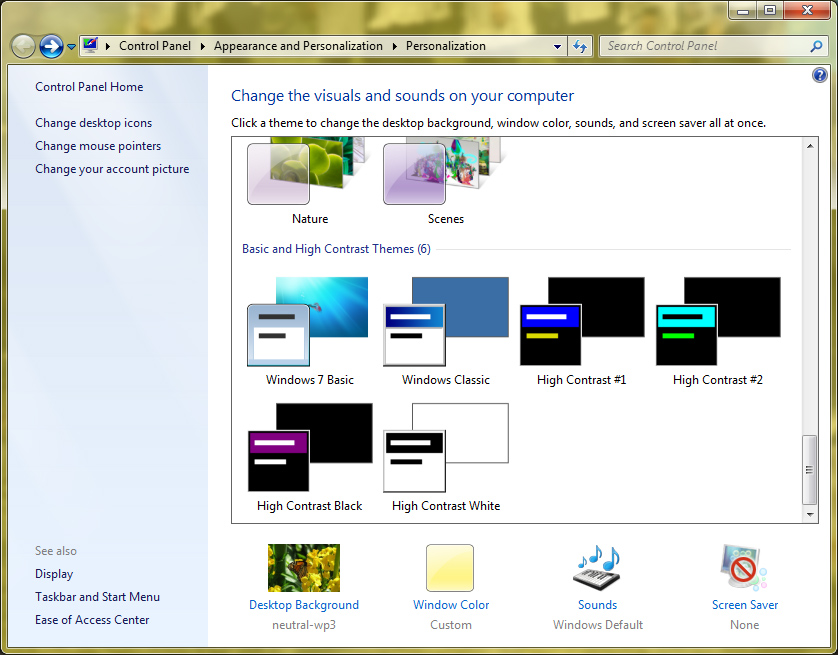Open the Display link
This screenshot has width=838, height=655.
click(x=54, y=574)
